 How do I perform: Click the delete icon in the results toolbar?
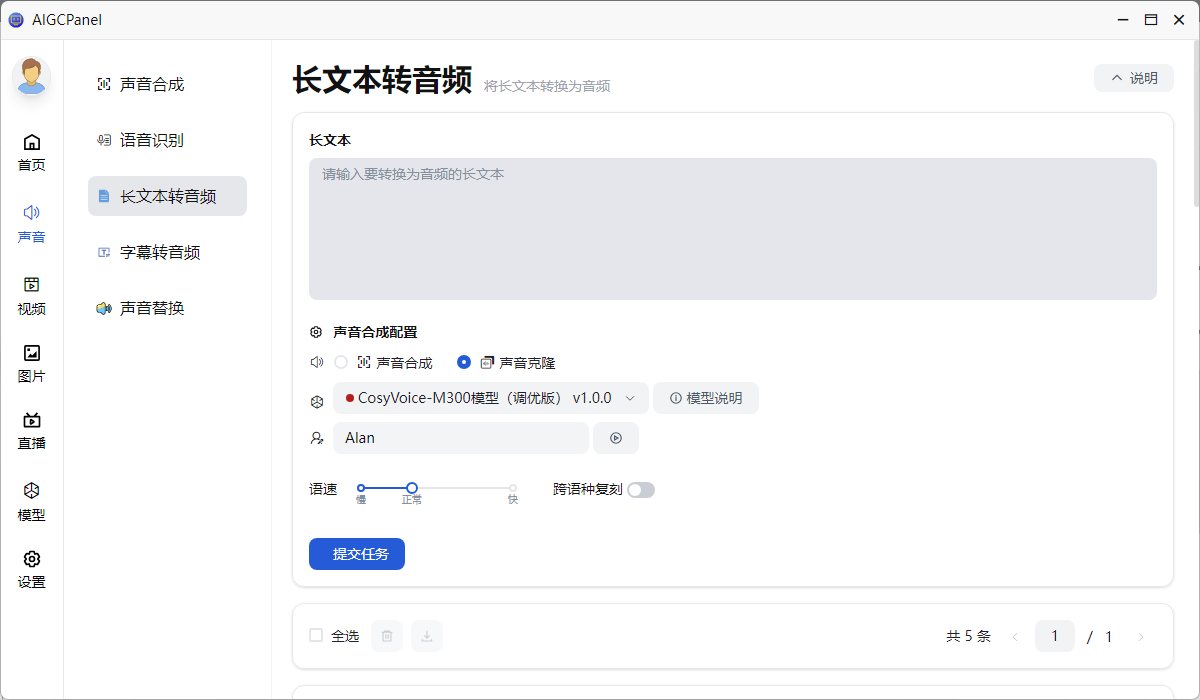[386, 635]
